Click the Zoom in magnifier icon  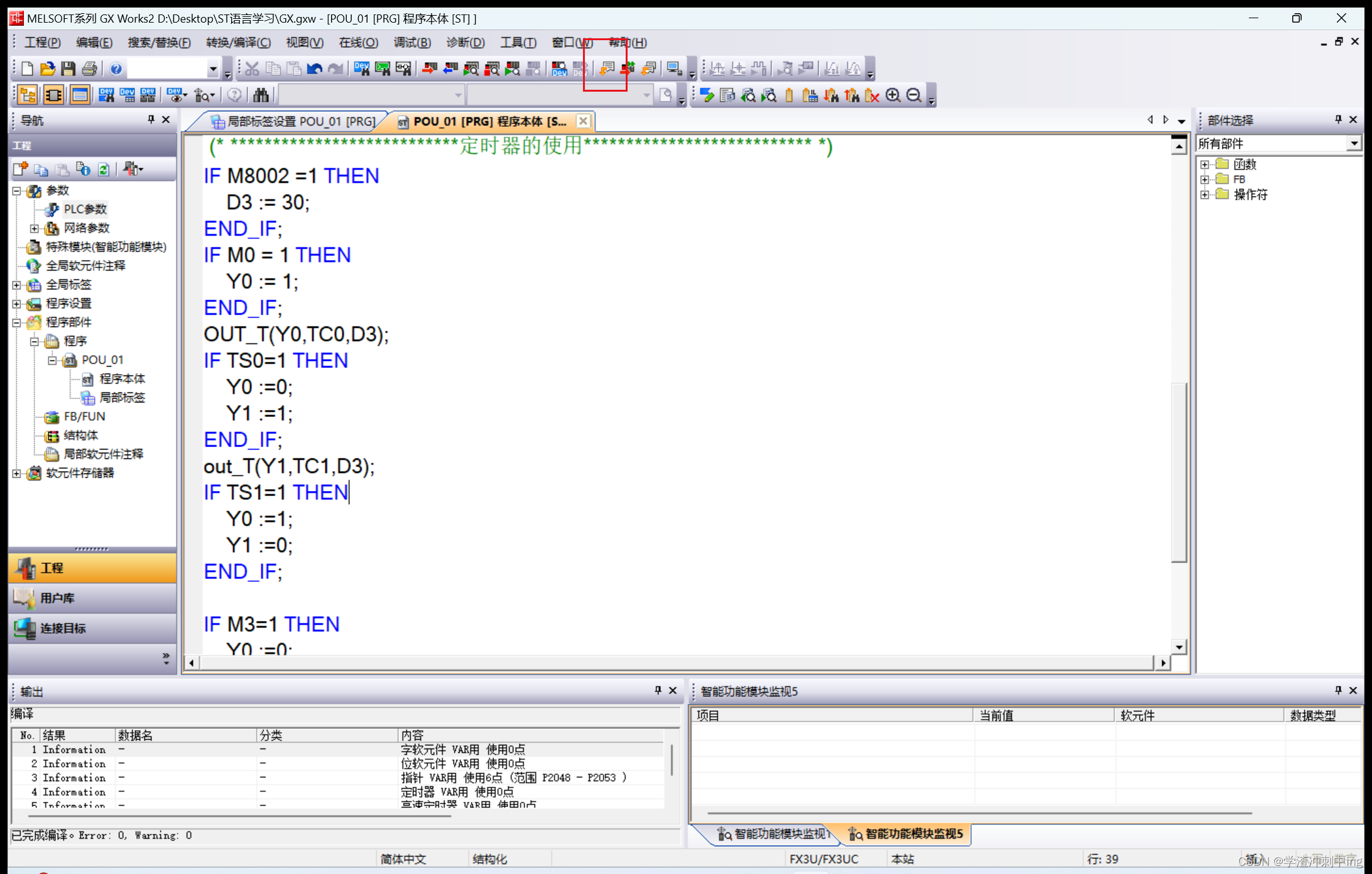pos(893,95)
